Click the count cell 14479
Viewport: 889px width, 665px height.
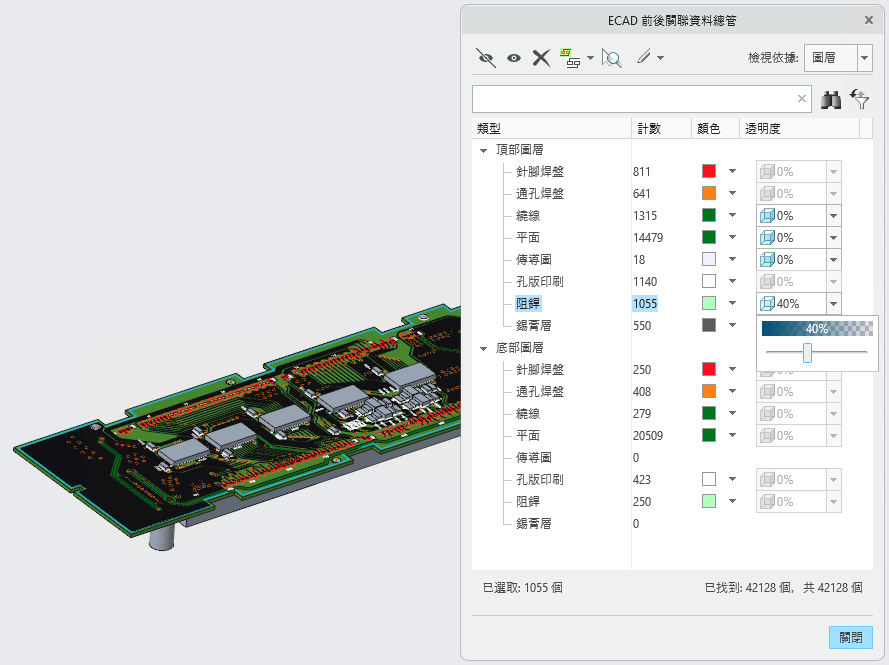tap(648, 238)
